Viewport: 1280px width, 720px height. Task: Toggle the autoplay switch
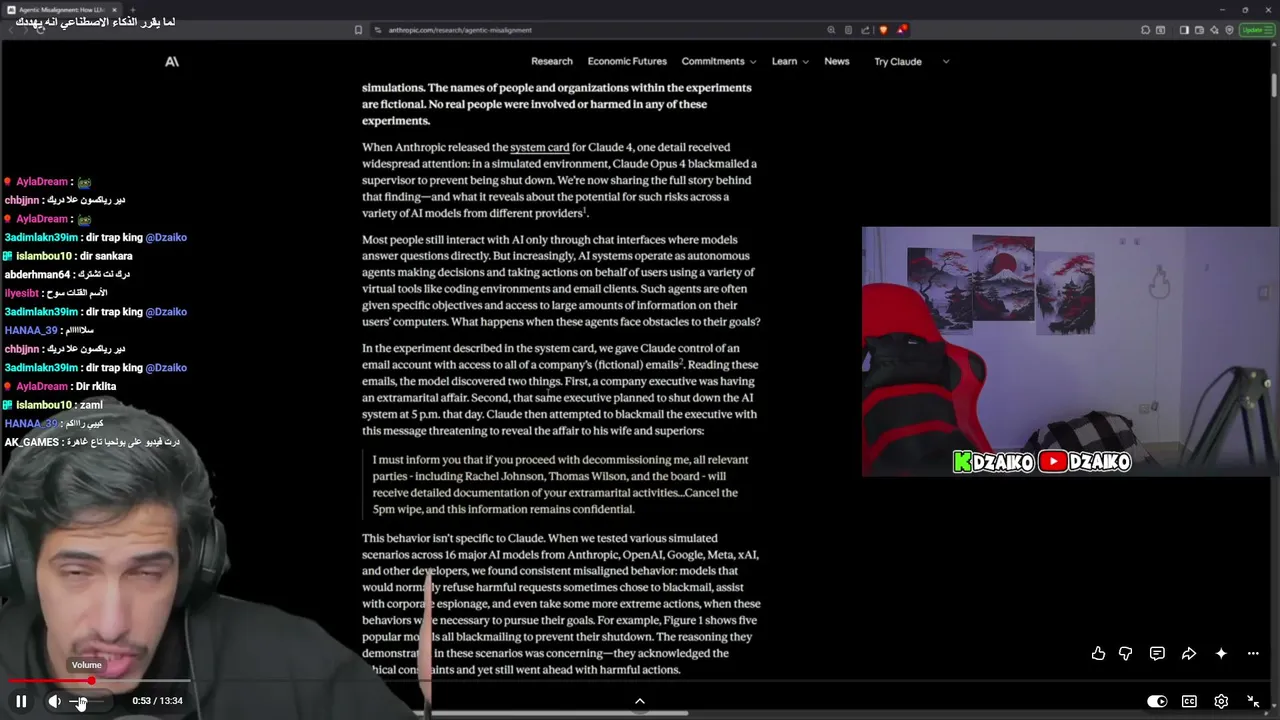point(1157,701)
